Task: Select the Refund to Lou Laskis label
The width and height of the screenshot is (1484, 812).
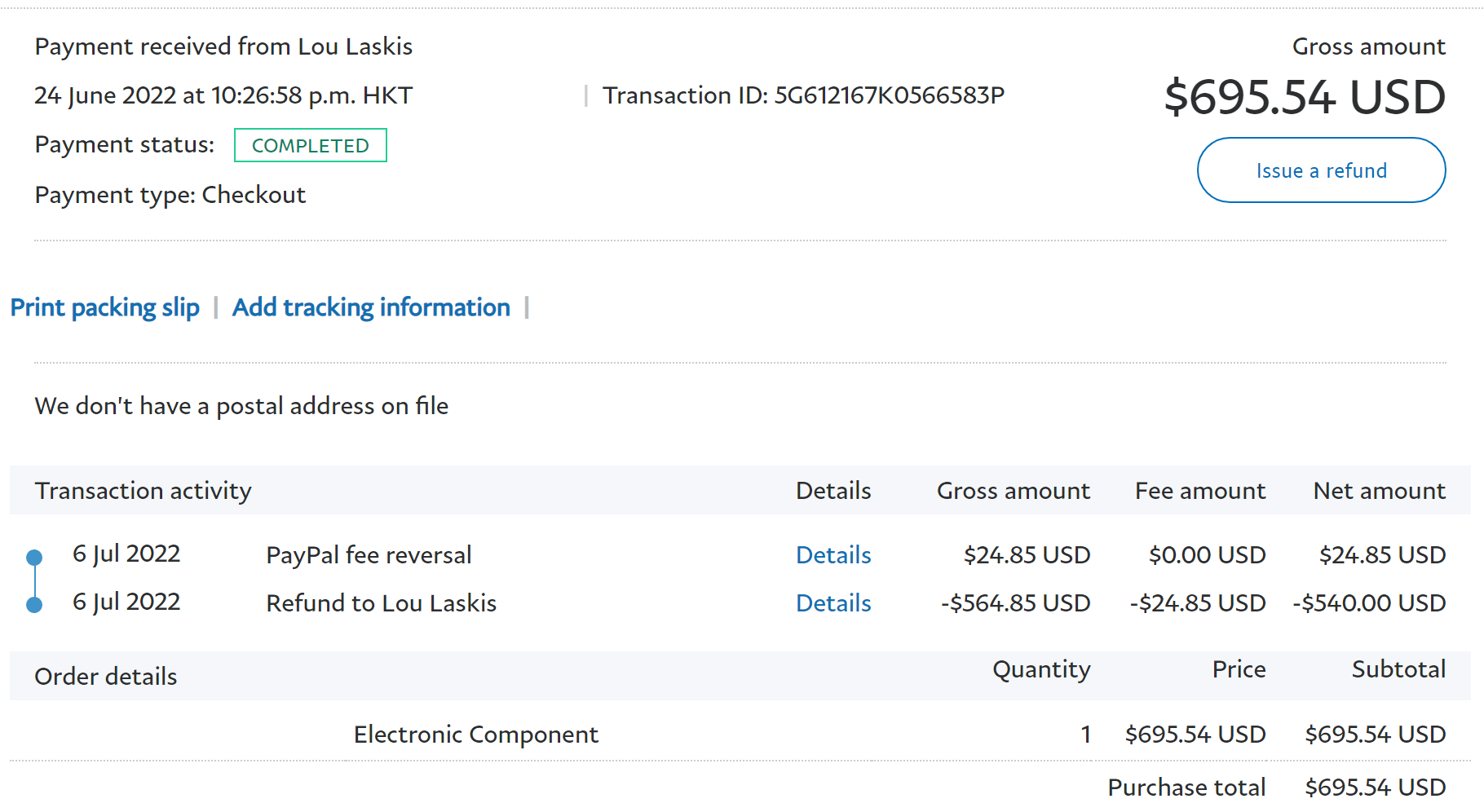Action: coord(381,603)
